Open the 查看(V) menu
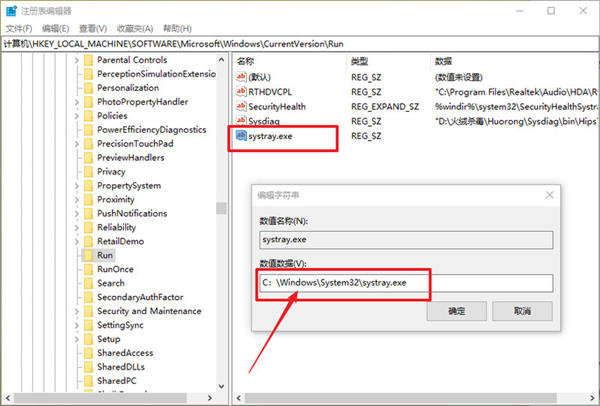This screenshot has width=600, height=406. pyautogui.click(x=93, y=29)
